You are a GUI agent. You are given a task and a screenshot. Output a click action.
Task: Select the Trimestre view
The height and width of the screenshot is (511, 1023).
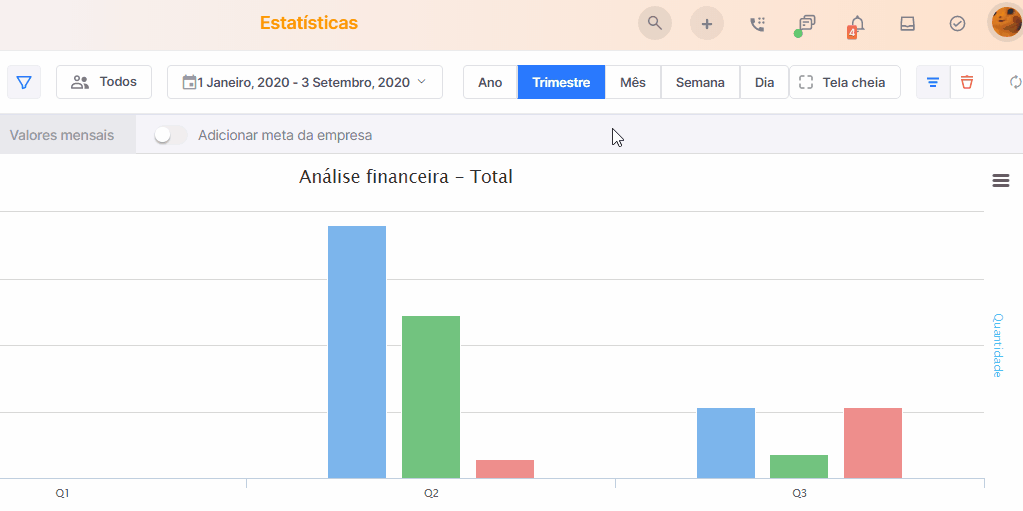(561, 82)
